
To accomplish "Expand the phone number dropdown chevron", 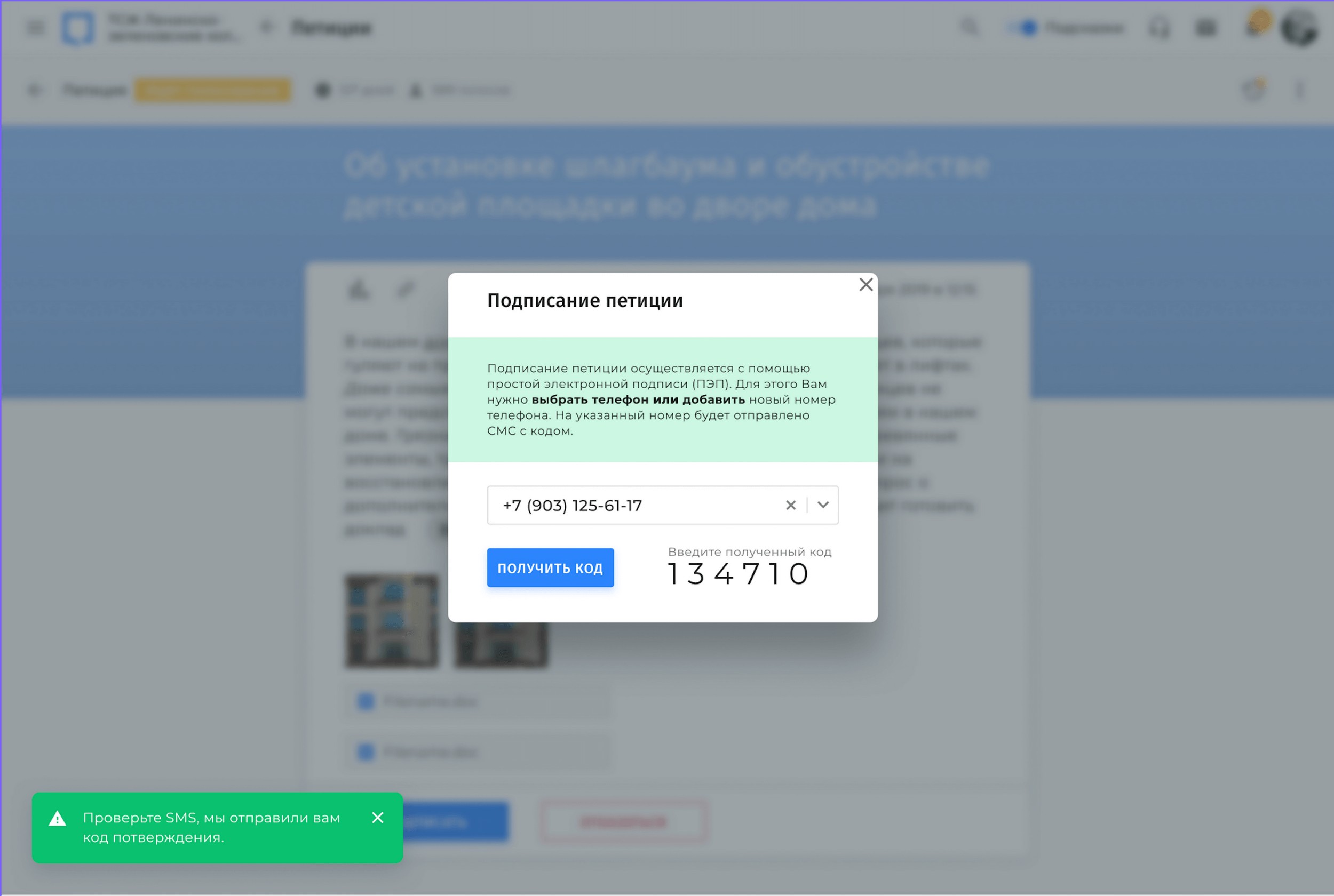I will (822, 505).
